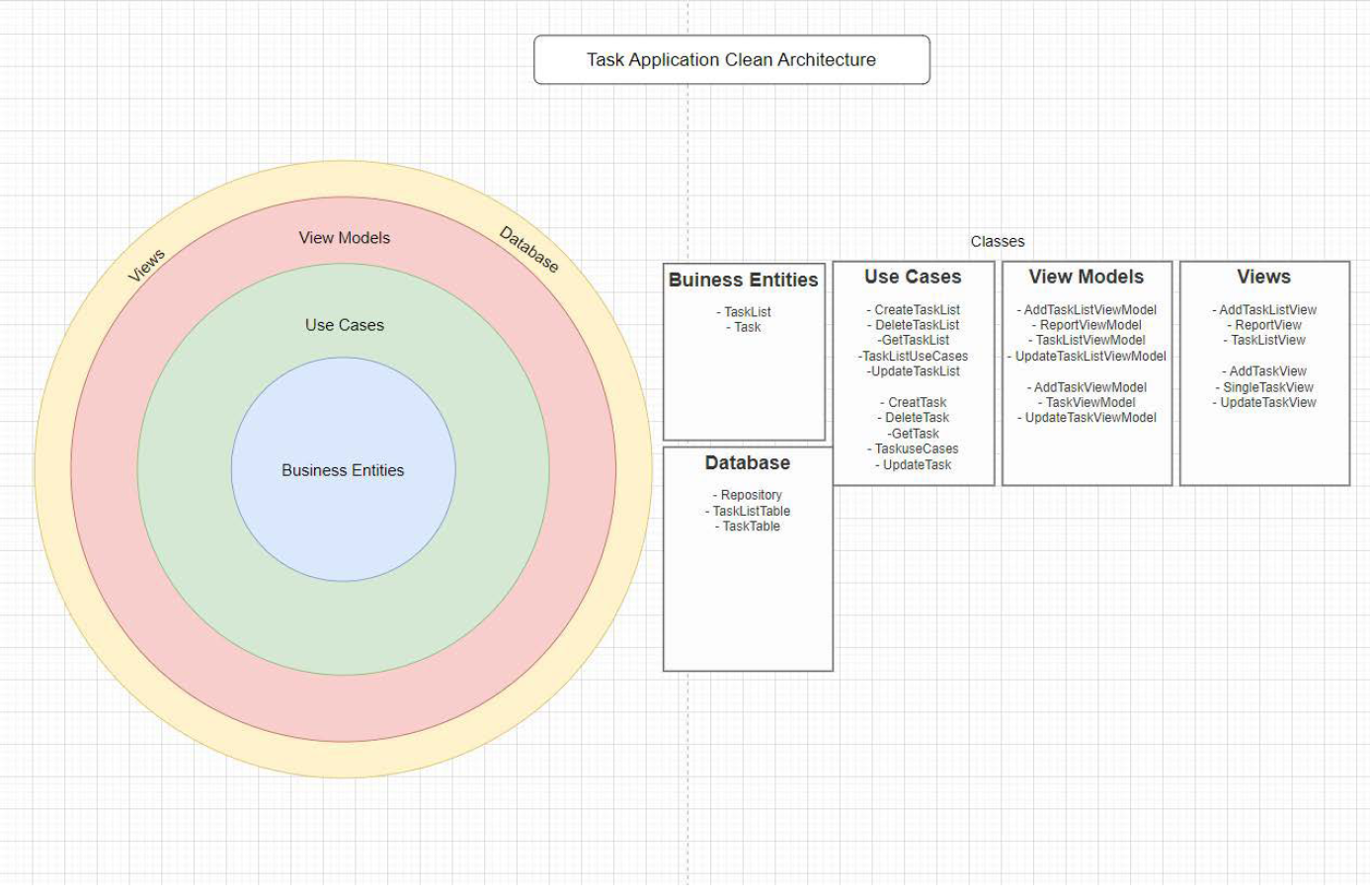This screenshot has width=1370, height=896.
Task: Click the curved Views label on yellow ring
Action: (146, 265)
